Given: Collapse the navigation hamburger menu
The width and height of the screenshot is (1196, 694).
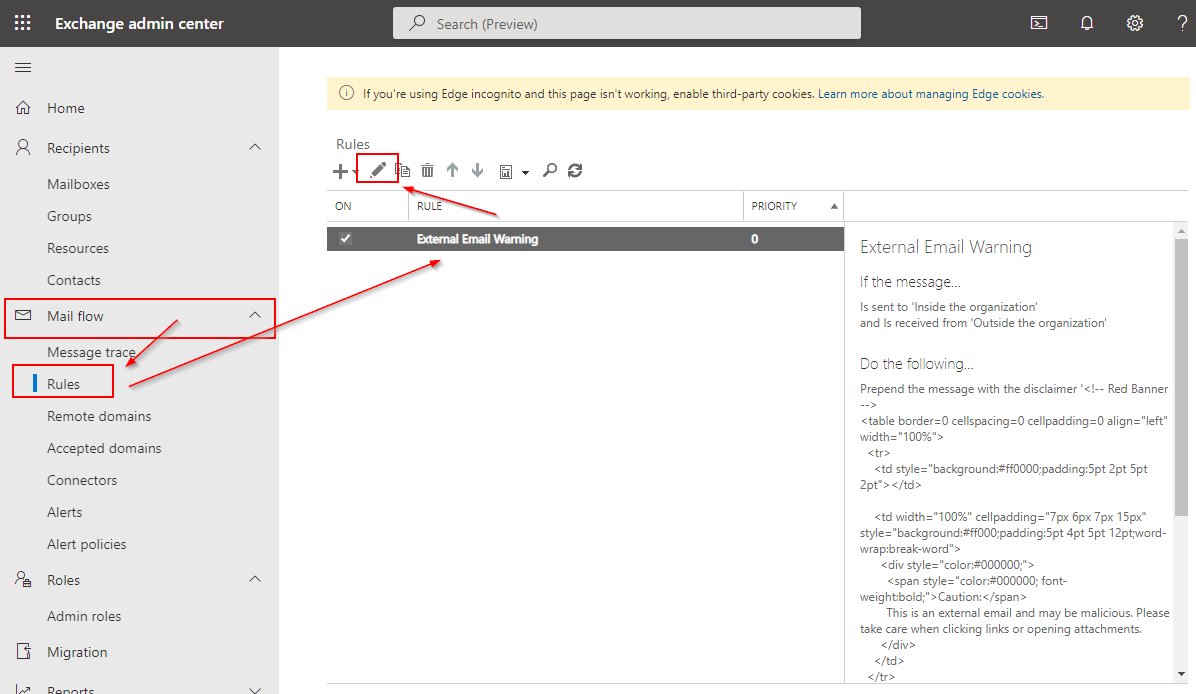Looking at the screenshot, I should click(x=23, y=68).
